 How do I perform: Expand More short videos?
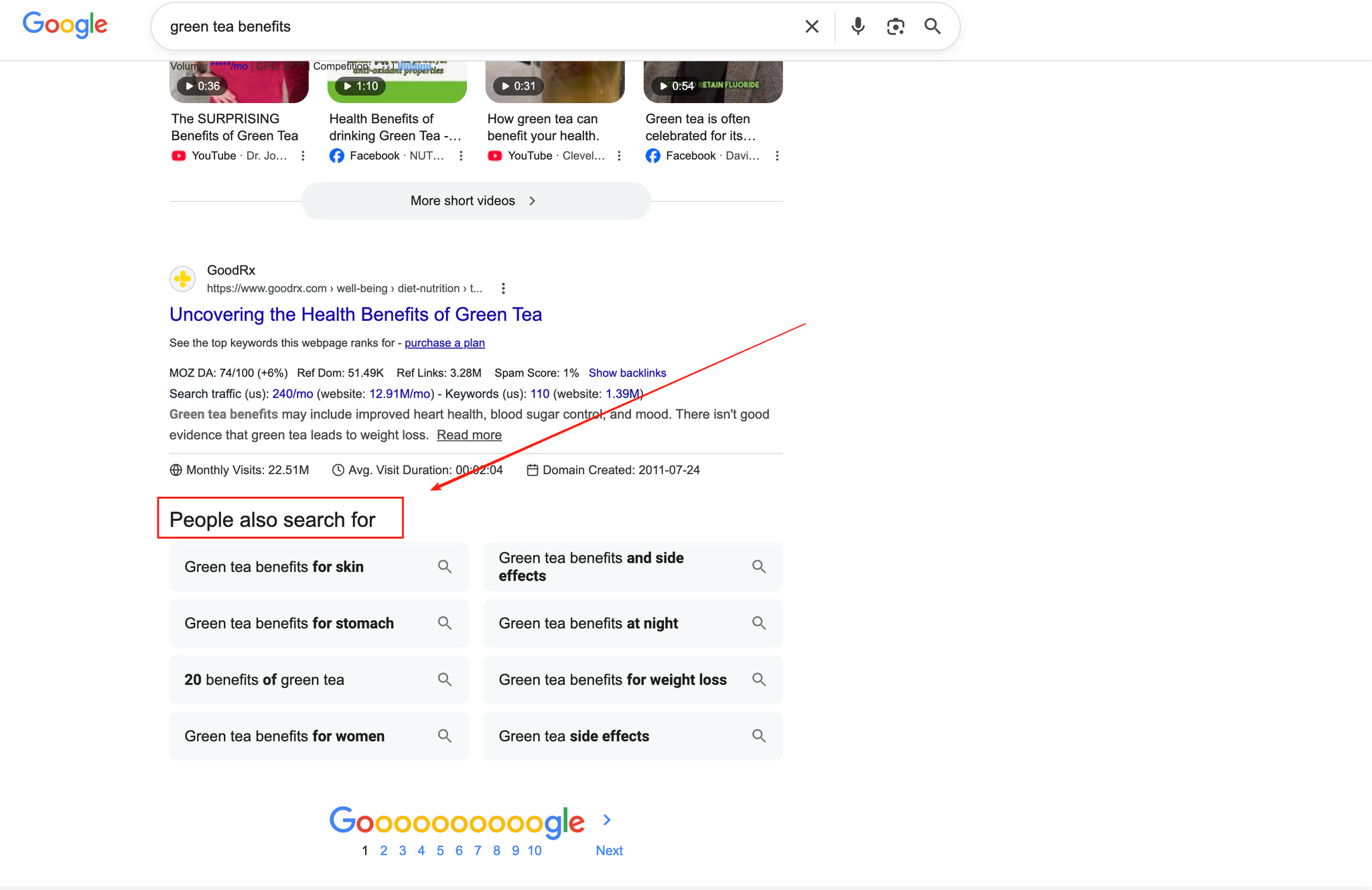pos(475,201)
